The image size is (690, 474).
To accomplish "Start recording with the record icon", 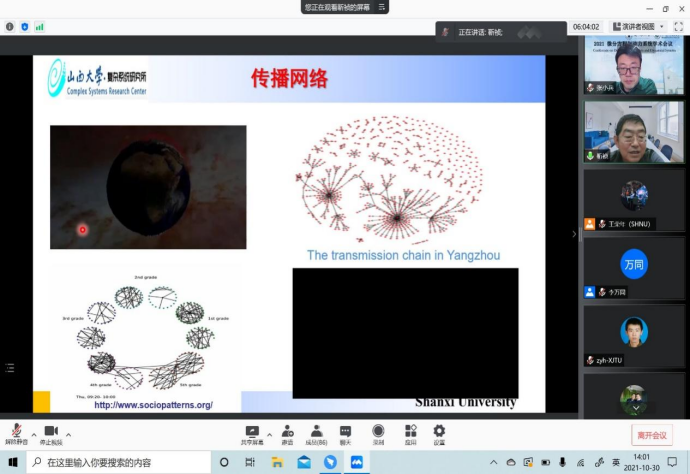I will pyautogui.click(x=378, y=432).
